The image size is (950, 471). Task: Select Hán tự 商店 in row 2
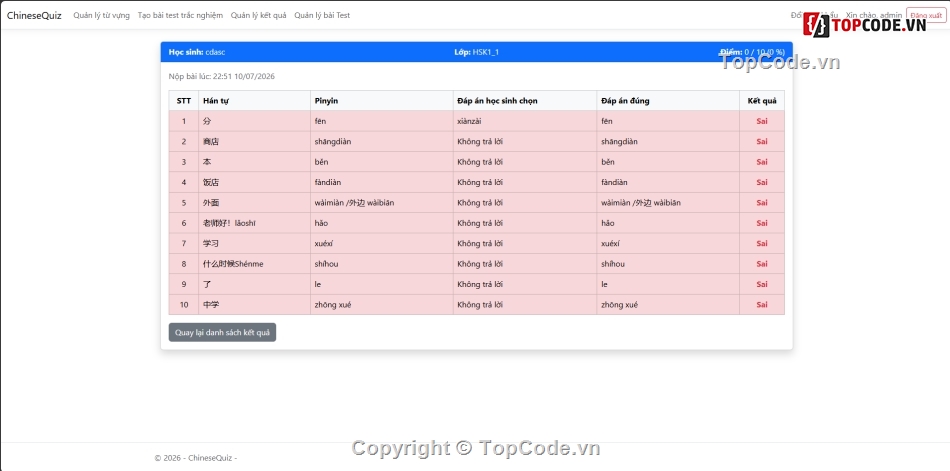211,142
